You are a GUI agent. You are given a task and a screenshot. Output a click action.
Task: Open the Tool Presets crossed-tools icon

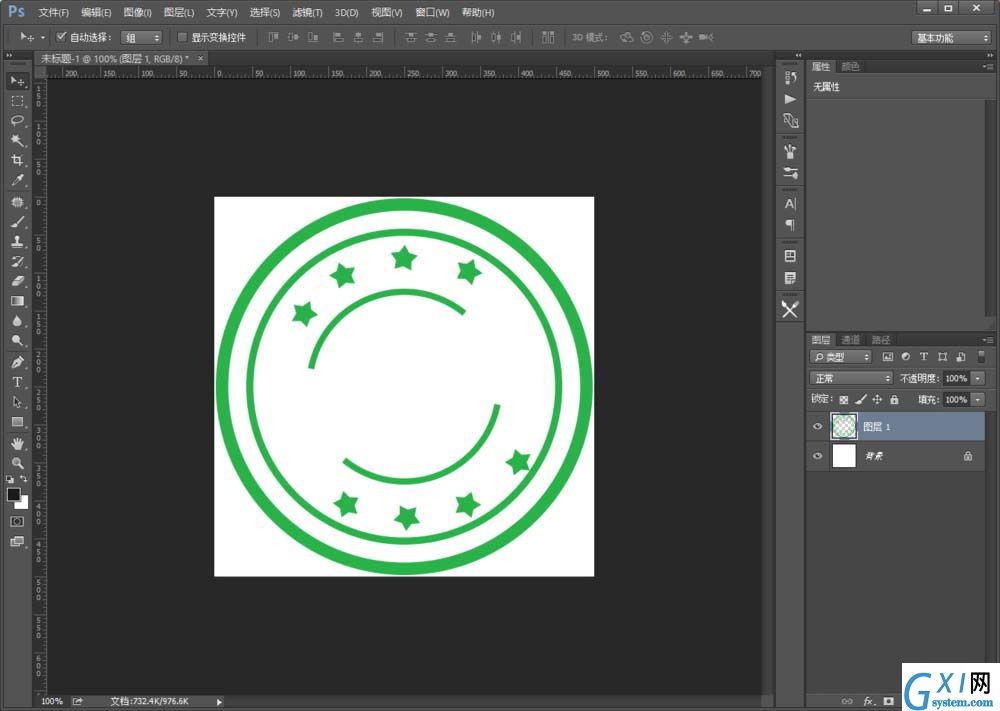[x=790, y=310]
